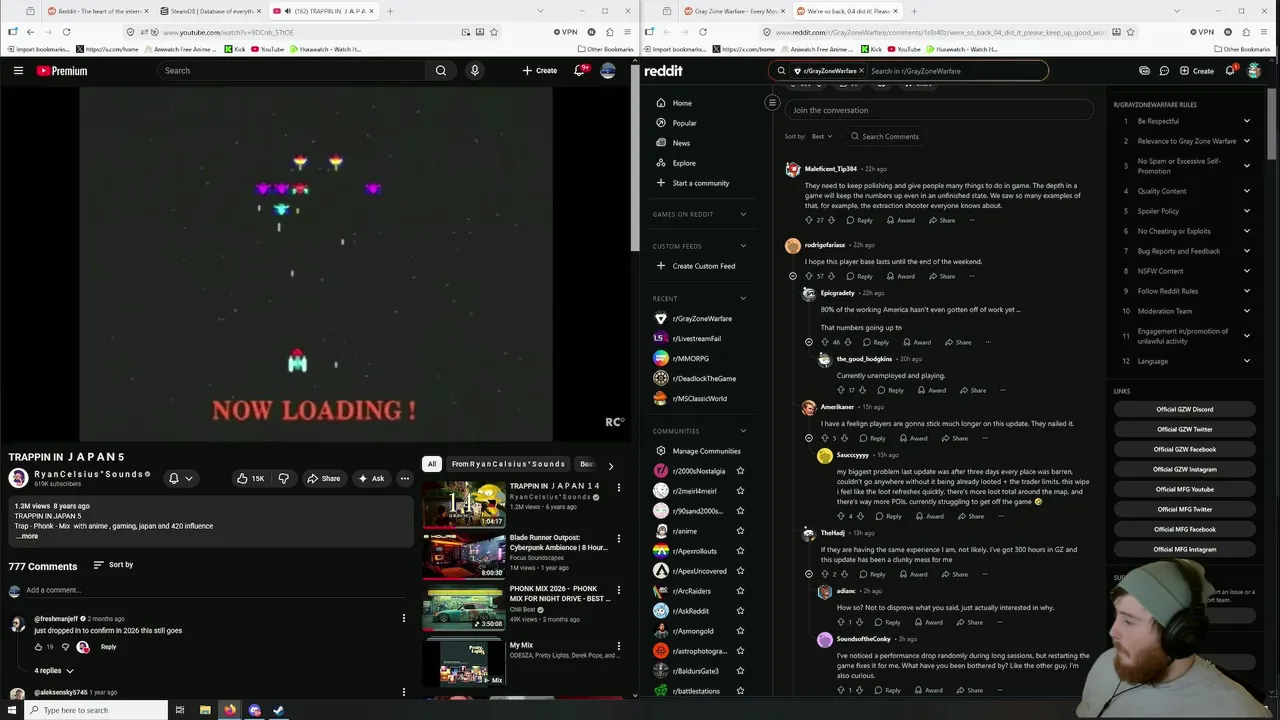Expand 4 replies under freshmanjeff comment
The width and height of the screenshot is (1280, 720).
54,671
